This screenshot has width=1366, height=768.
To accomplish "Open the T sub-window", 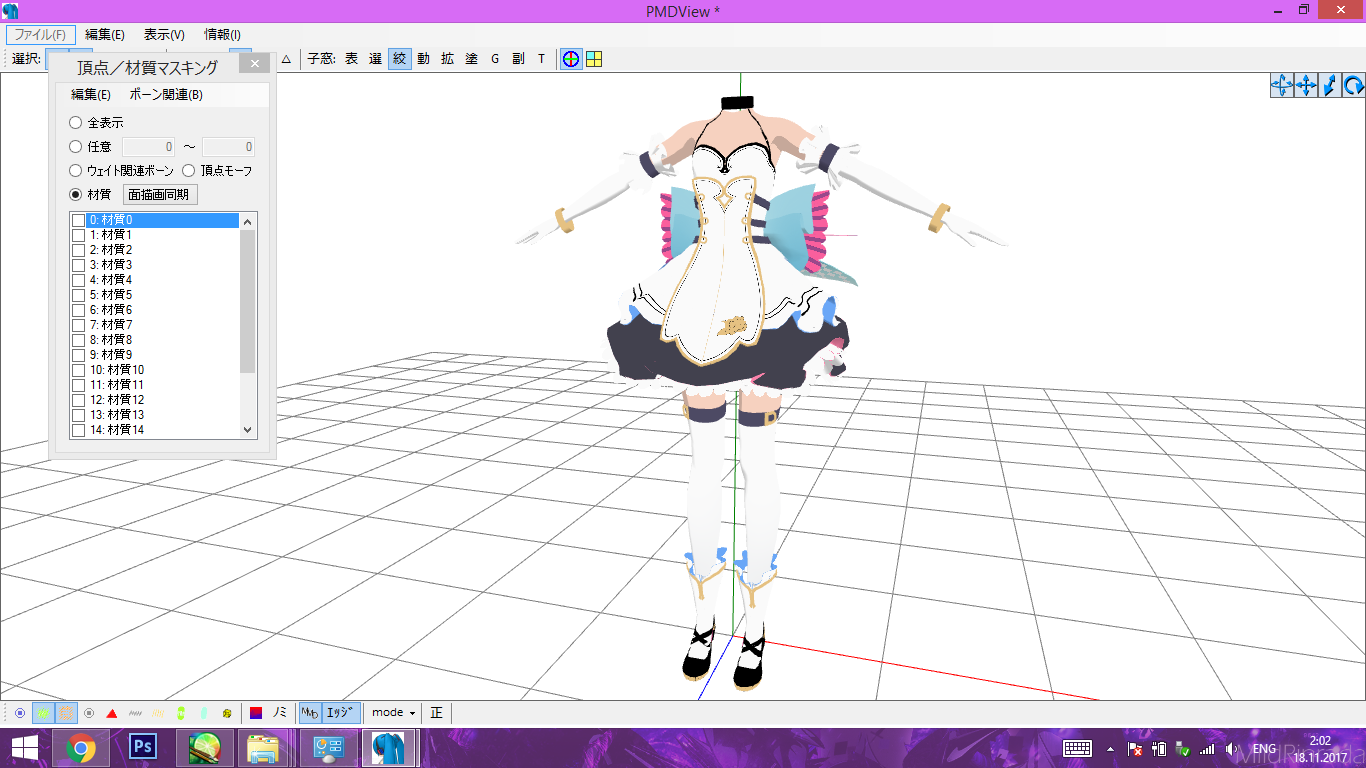I will click(541, 59).
